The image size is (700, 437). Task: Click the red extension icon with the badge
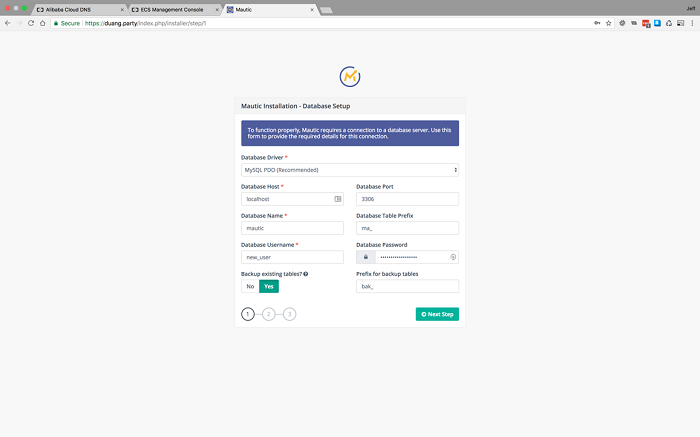[646, 24]
